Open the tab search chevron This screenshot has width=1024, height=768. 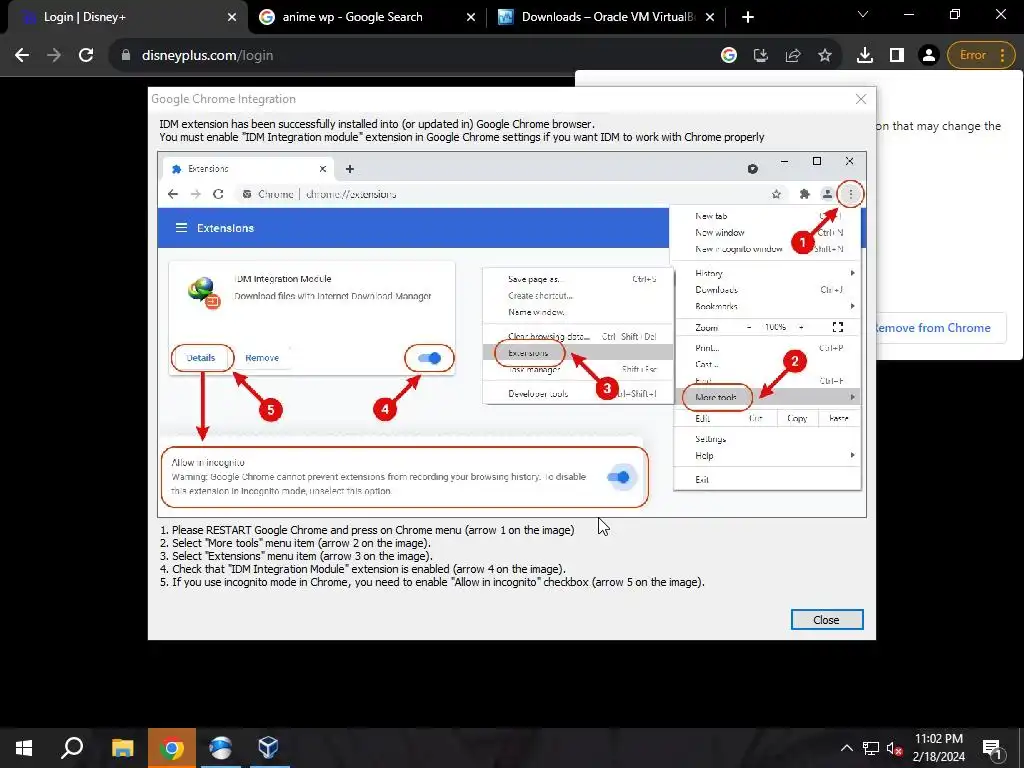[x=863, y=14]
